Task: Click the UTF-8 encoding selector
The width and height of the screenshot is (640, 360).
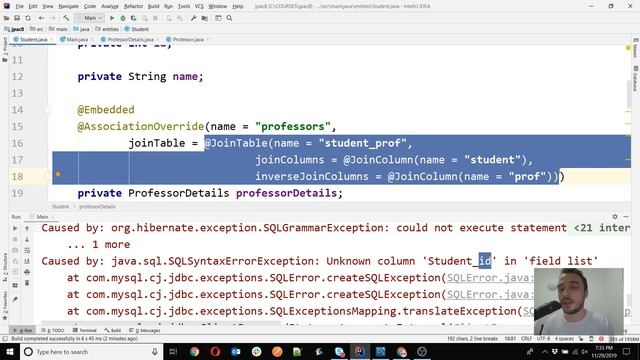Action: click(x=543, y=339)
